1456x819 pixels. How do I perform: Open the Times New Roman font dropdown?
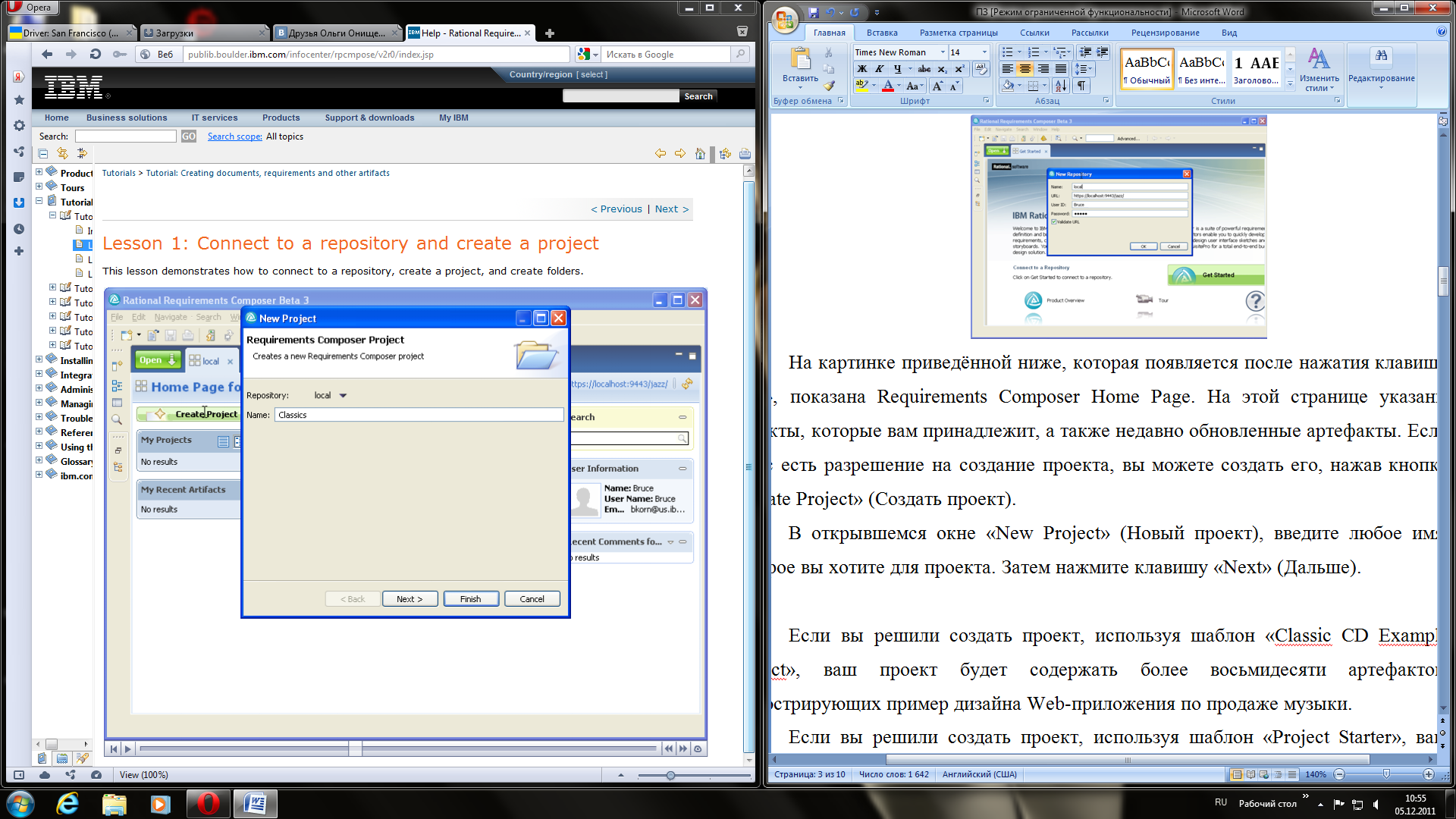point(943,52)
